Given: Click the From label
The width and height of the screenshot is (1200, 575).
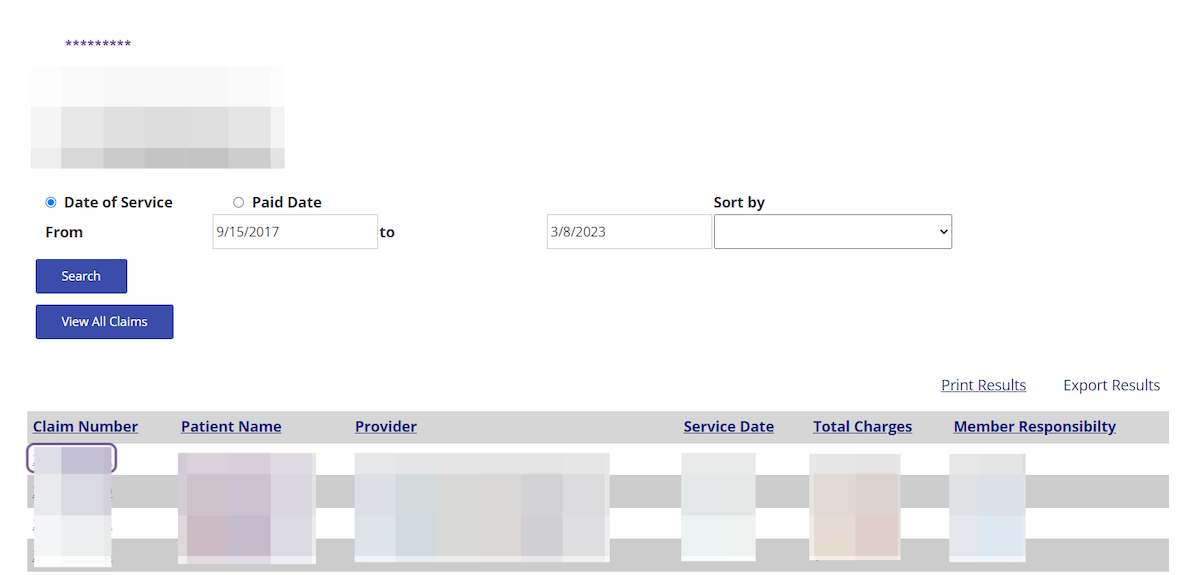Looking at the screenshot, I should coord(64,232).
